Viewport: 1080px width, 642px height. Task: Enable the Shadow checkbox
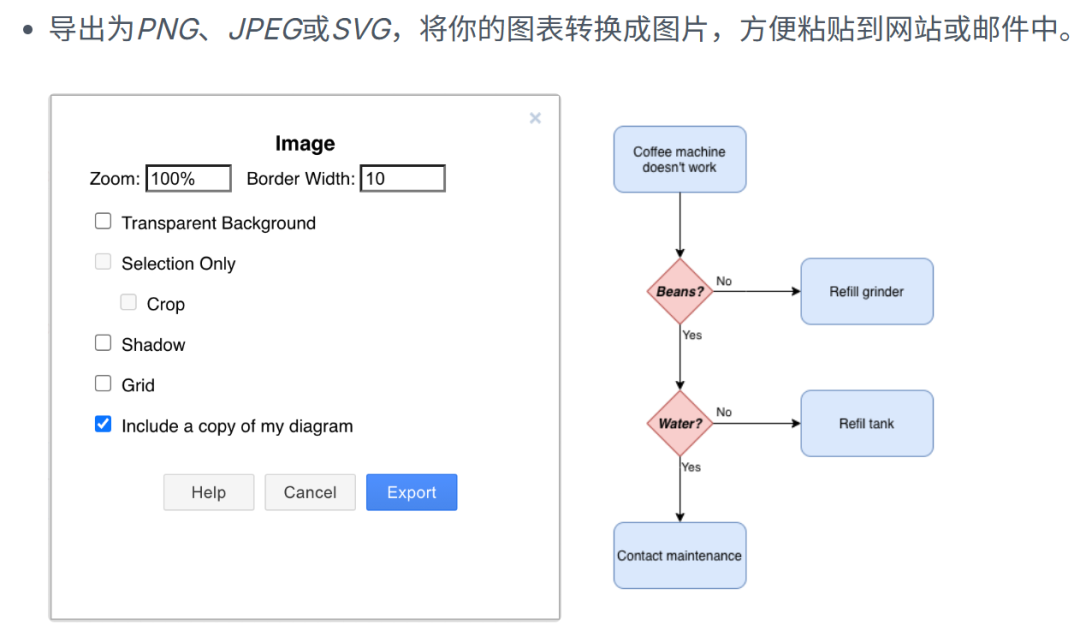[x=103, y=343]
